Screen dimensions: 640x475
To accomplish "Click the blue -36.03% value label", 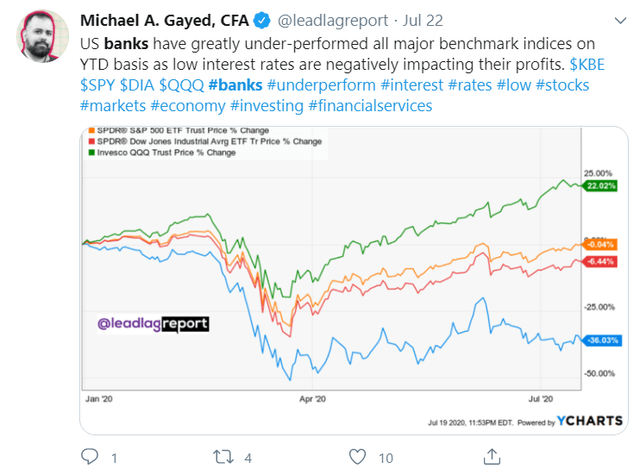I will (x=602, y=340).
